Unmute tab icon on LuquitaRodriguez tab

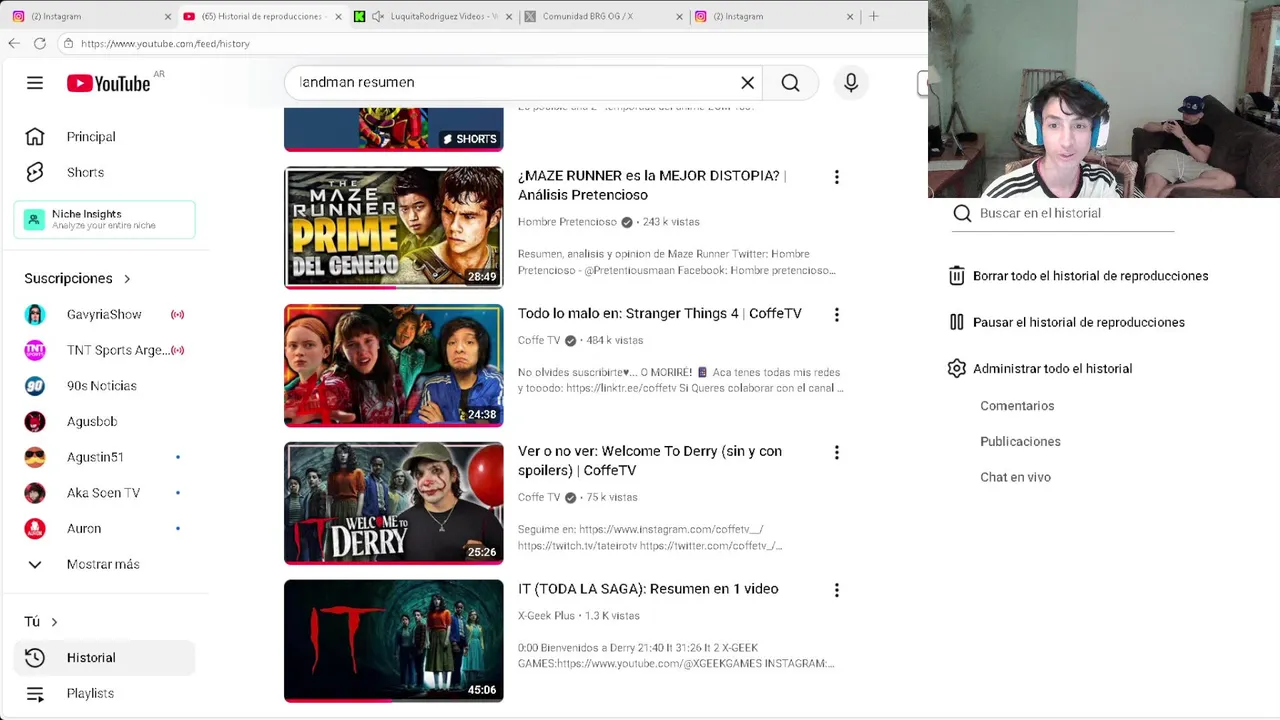(x=378, y=16)
